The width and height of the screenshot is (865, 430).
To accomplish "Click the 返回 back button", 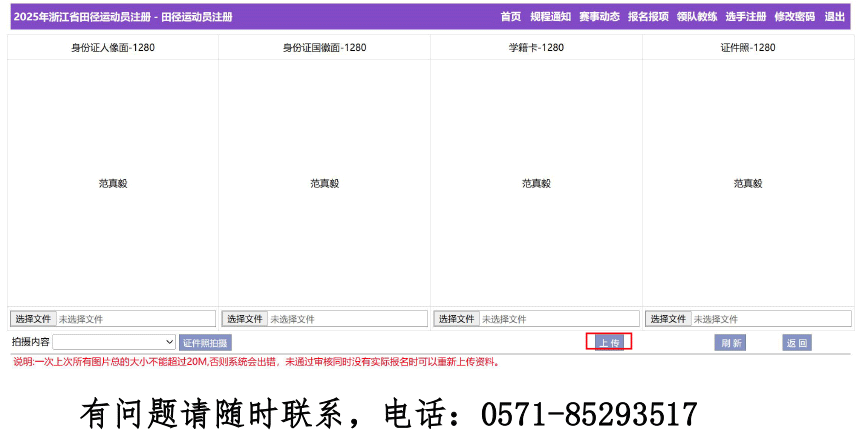I will tap(796, 343).
